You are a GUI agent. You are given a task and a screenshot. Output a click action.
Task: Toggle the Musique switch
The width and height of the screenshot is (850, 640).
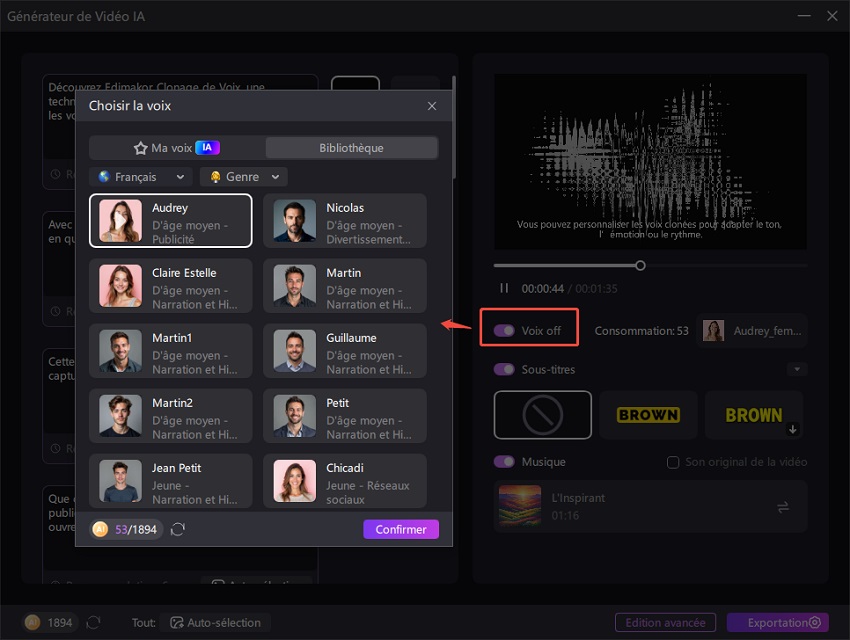(504, 462)
